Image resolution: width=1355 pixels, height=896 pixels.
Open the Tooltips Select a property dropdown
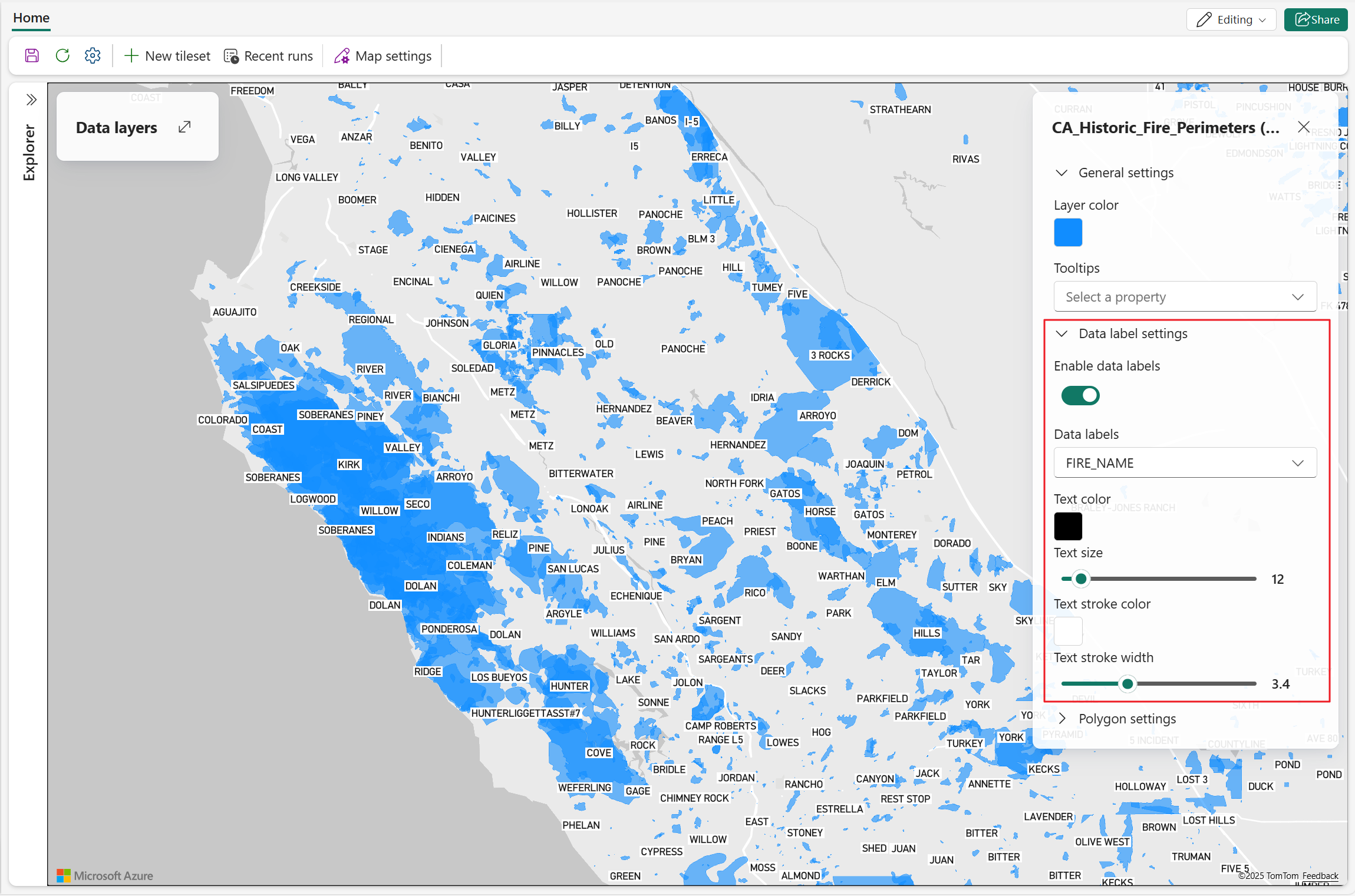tap(1185, 297)
